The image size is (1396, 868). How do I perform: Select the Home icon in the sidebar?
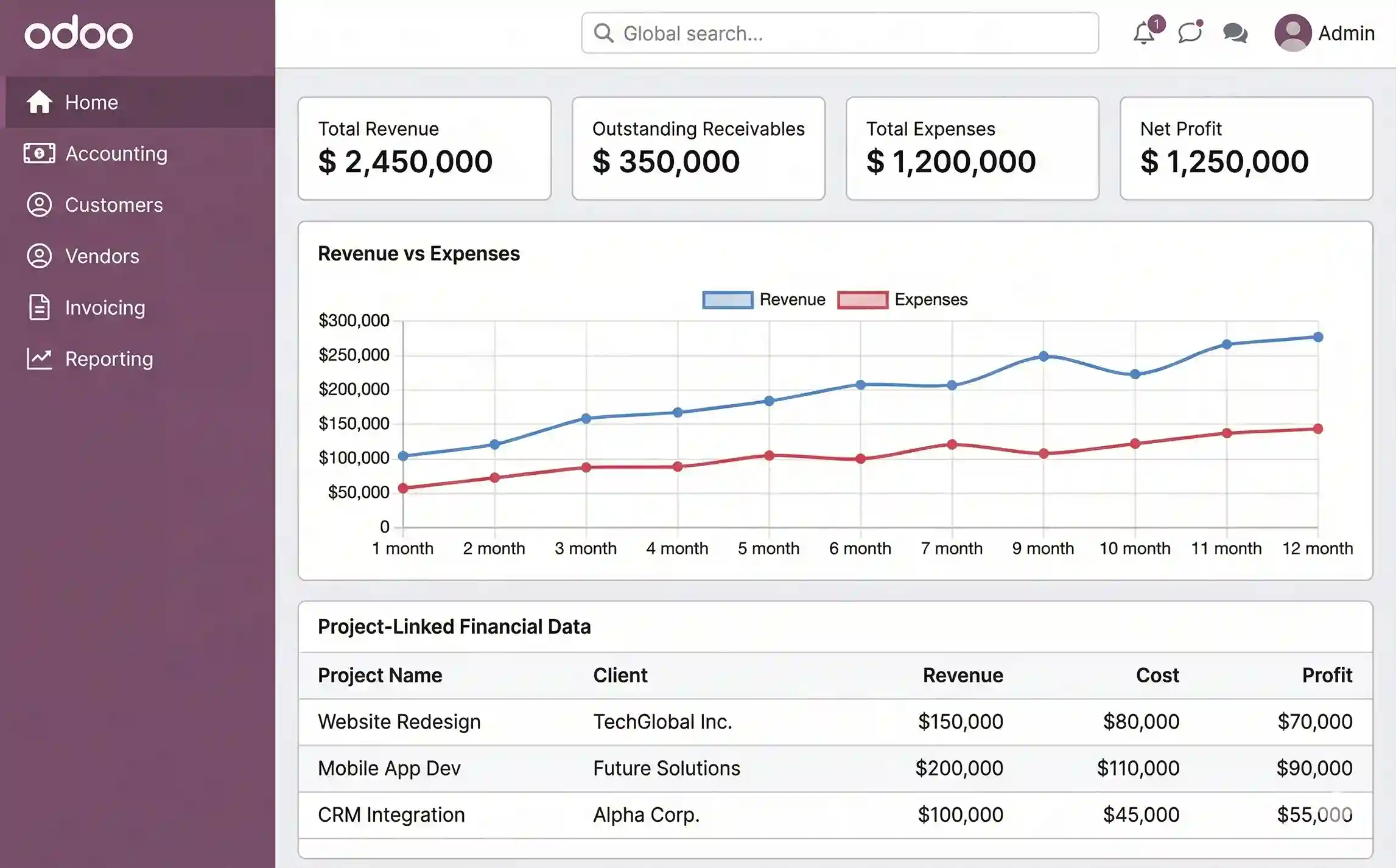(x=40, y=102)
